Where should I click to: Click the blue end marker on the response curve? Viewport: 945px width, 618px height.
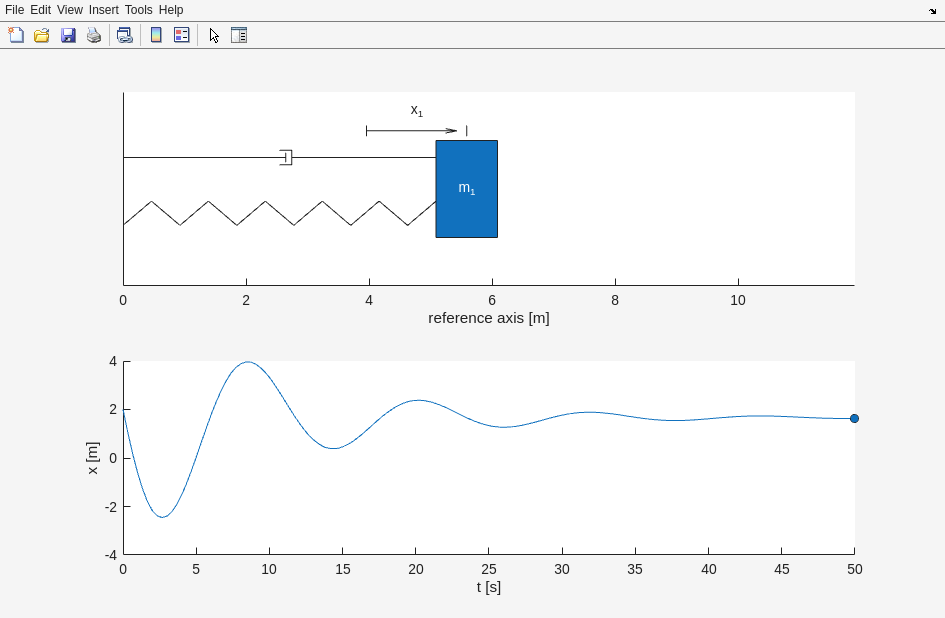coord(854,418)
